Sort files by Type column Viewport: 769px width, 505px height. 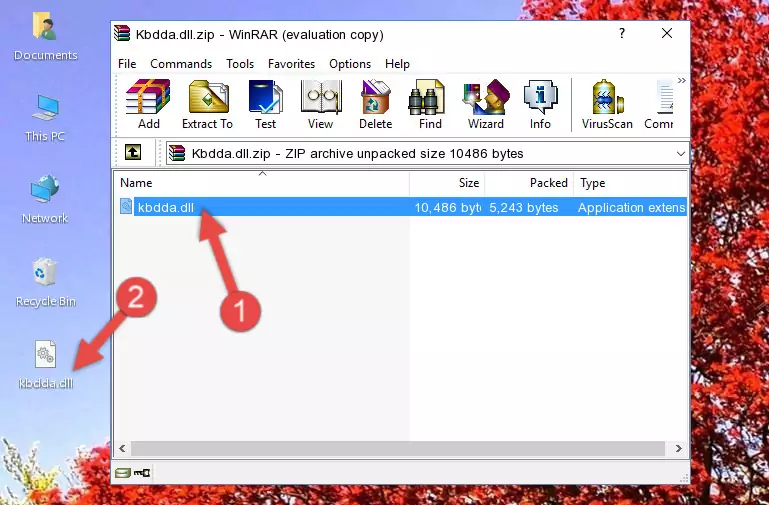631,183
